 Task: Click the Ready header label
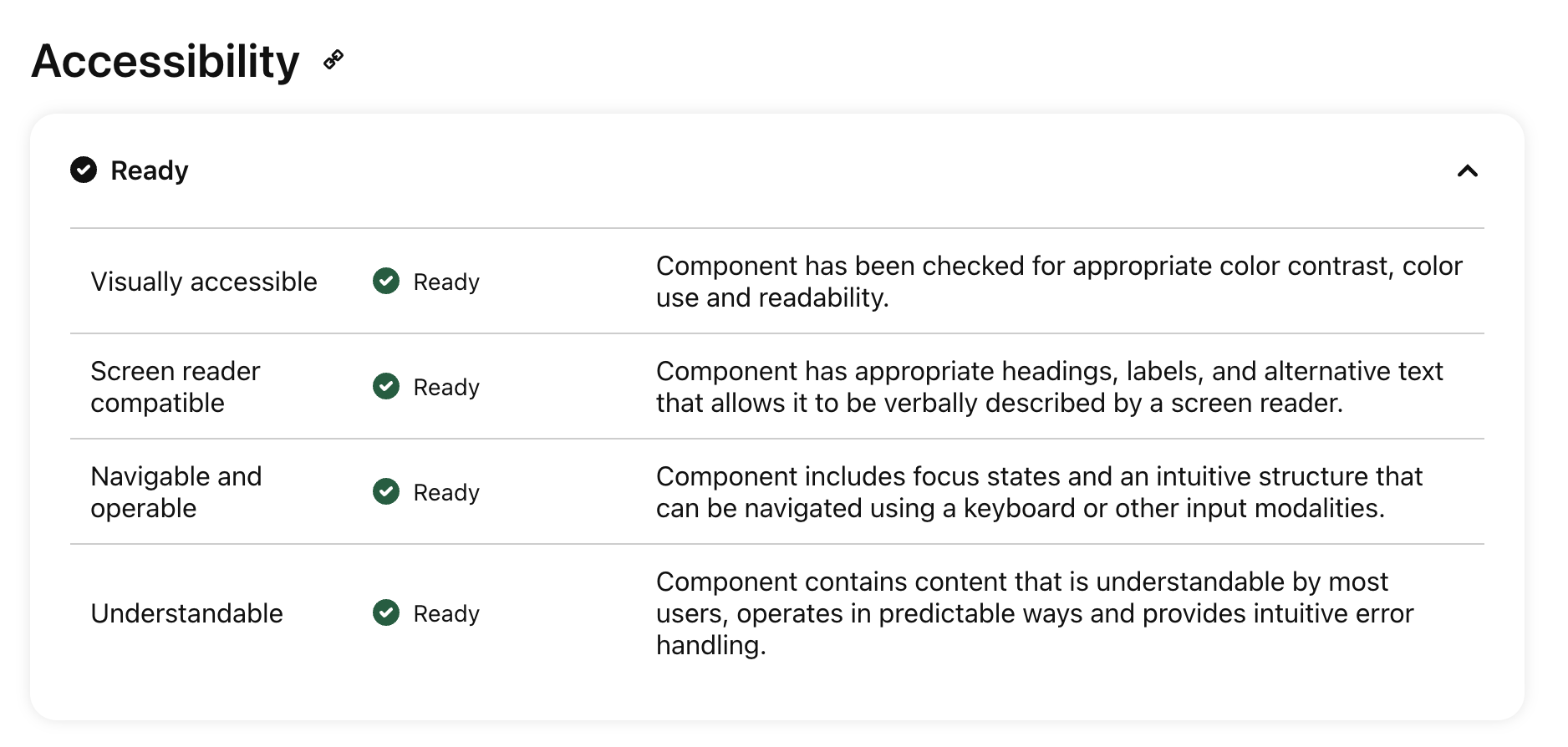[x=150, y=170]
